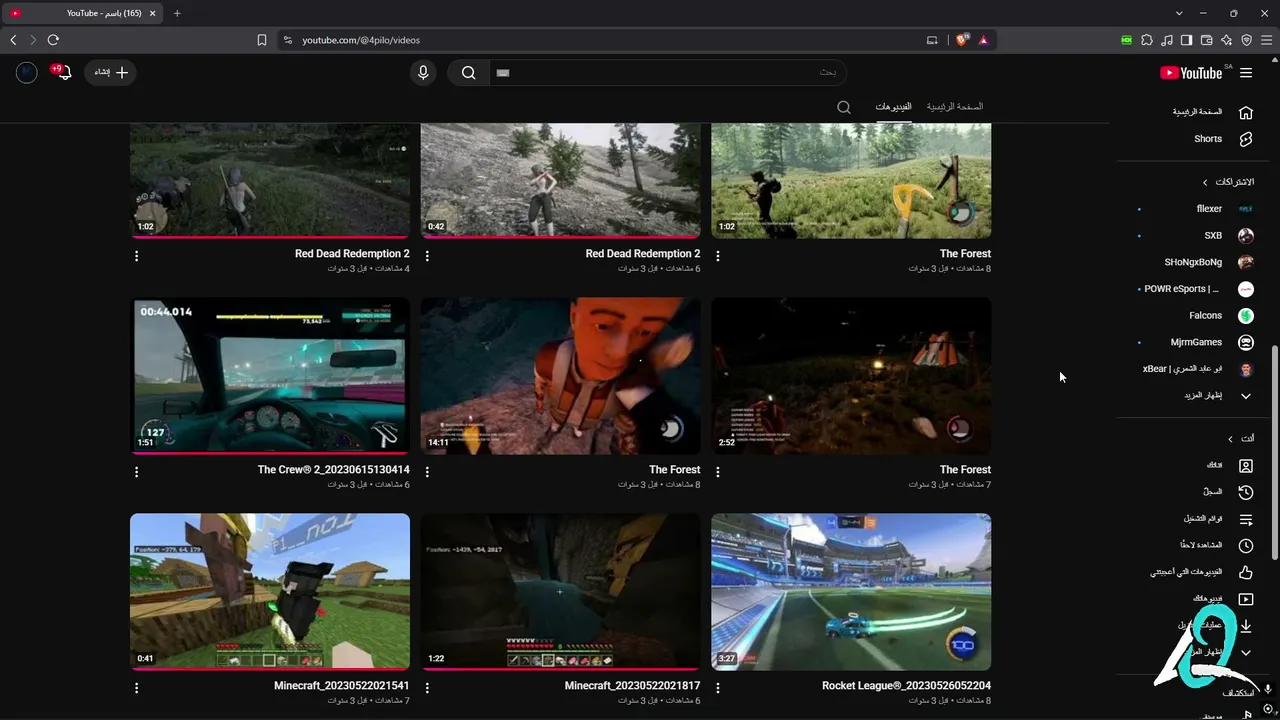The image size is (1280, 720).
Task: Click the sidebar vertical scrollbar
Action: coord(1274,452)
